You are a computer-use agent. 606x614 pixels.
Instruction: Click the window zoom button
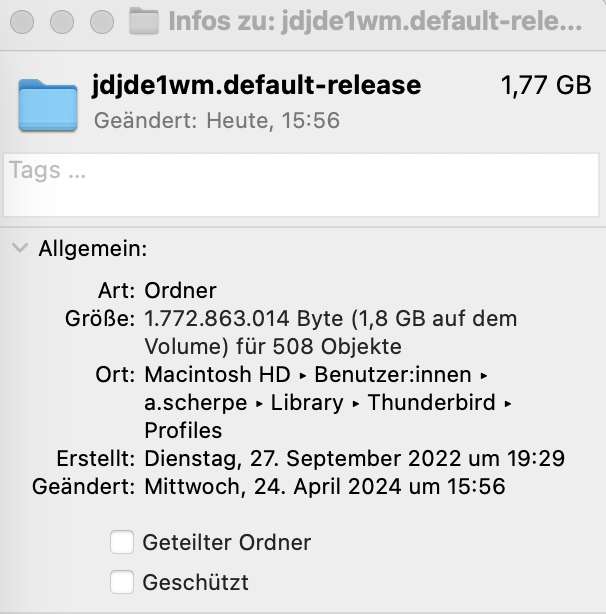pos(101,21)
